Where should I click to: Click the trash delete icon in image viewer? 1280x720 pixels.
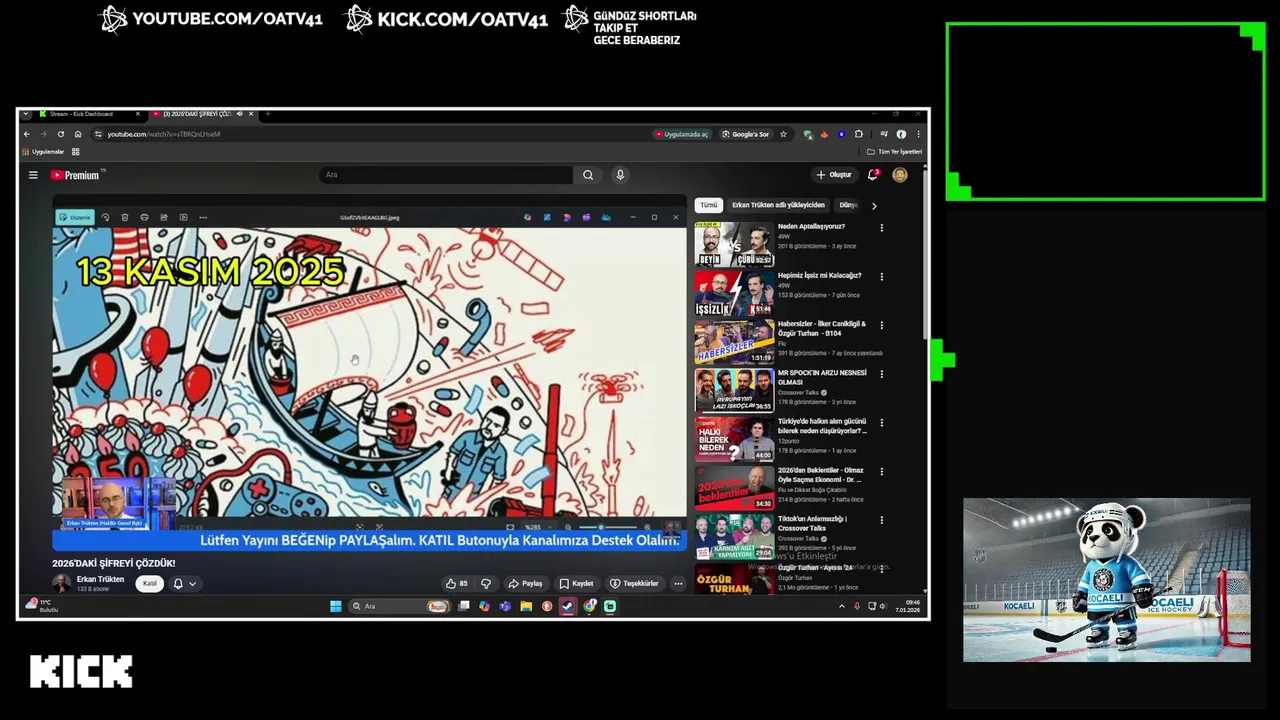(x=125, y=217)
